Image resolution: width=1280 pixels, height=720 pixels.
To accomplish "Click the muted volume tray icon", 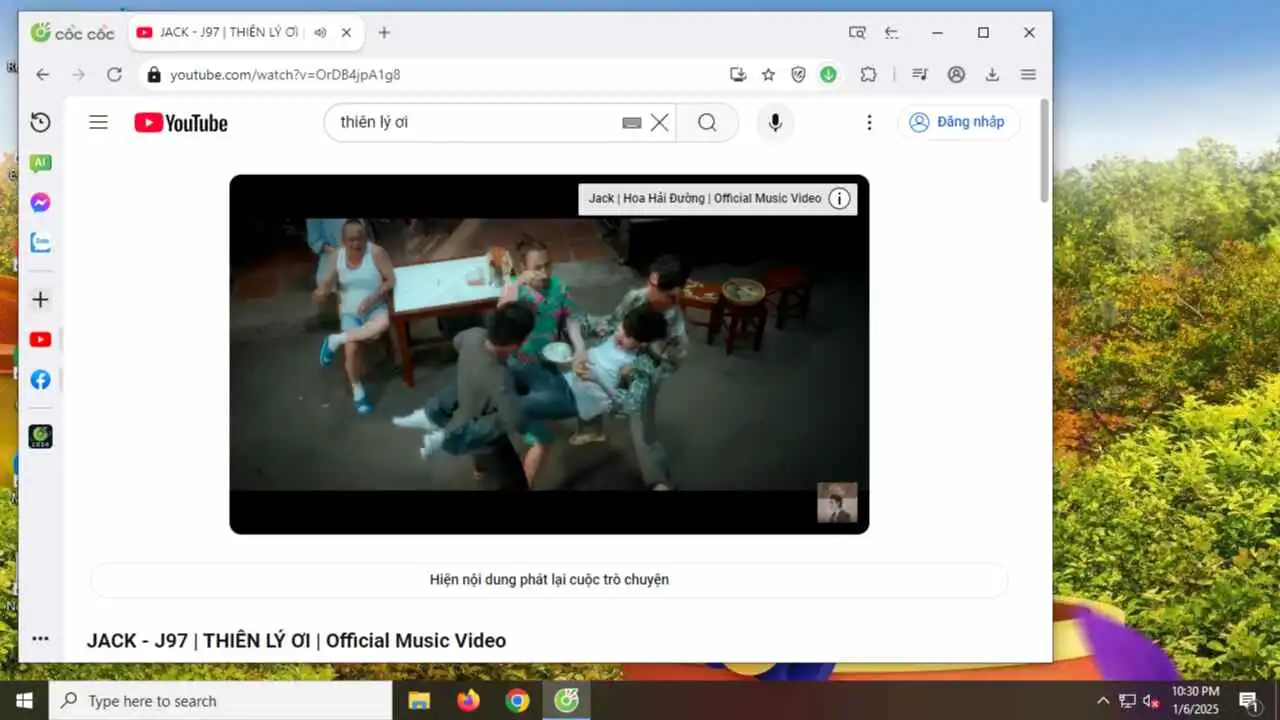I will (x=1151, y=701).
